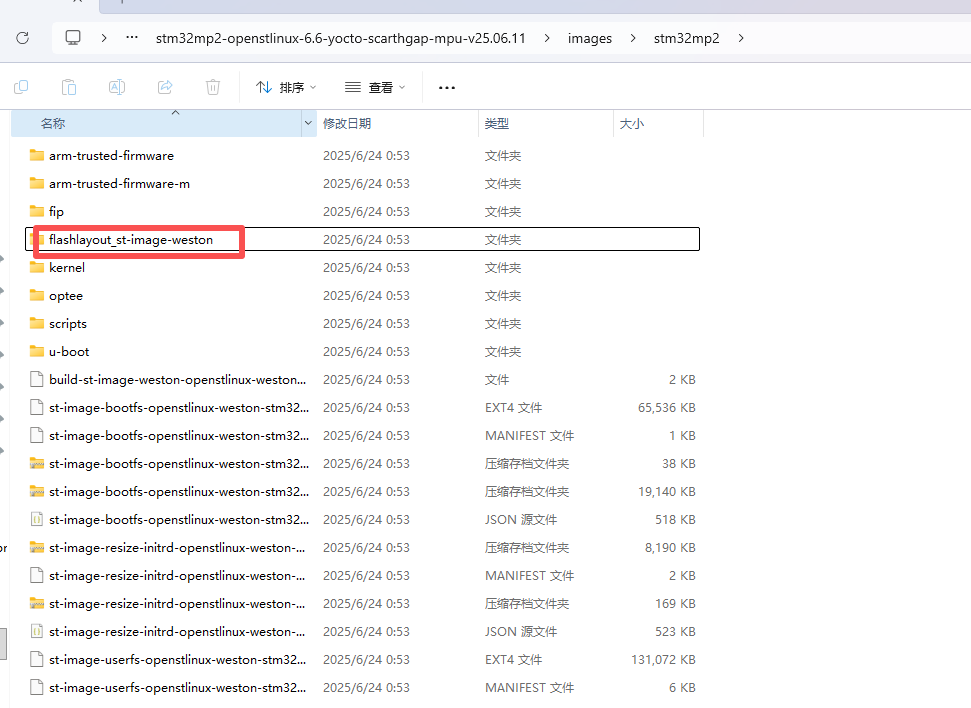The height and width of the screenshot is (708, 971).
Task: Open the 查看 view dropdown
Action: pos(375,87)
